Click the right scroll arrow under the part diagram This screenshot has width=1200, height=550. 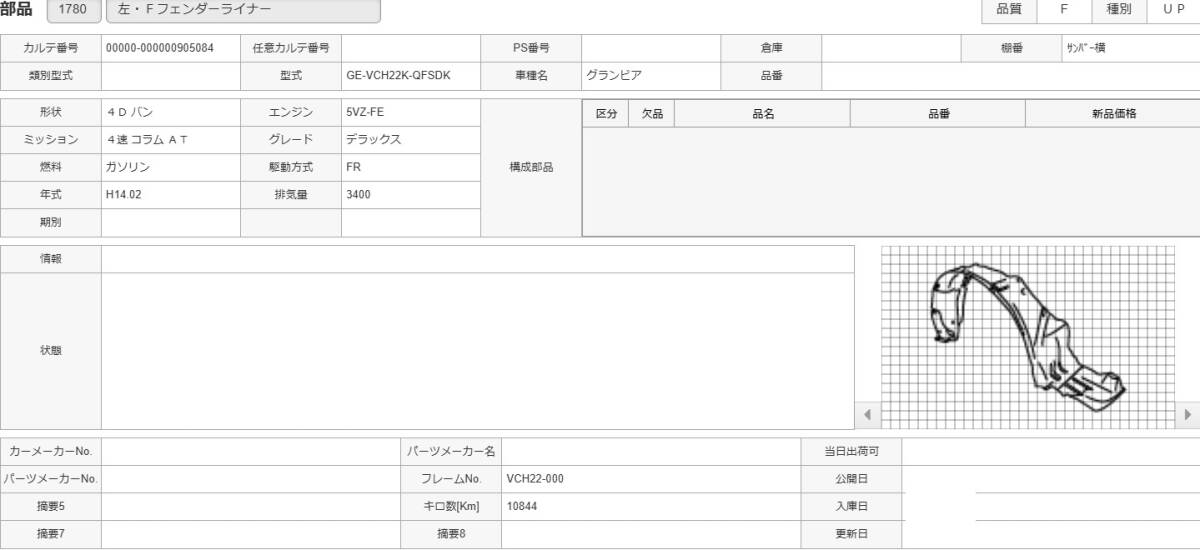tap(1188, 414)
